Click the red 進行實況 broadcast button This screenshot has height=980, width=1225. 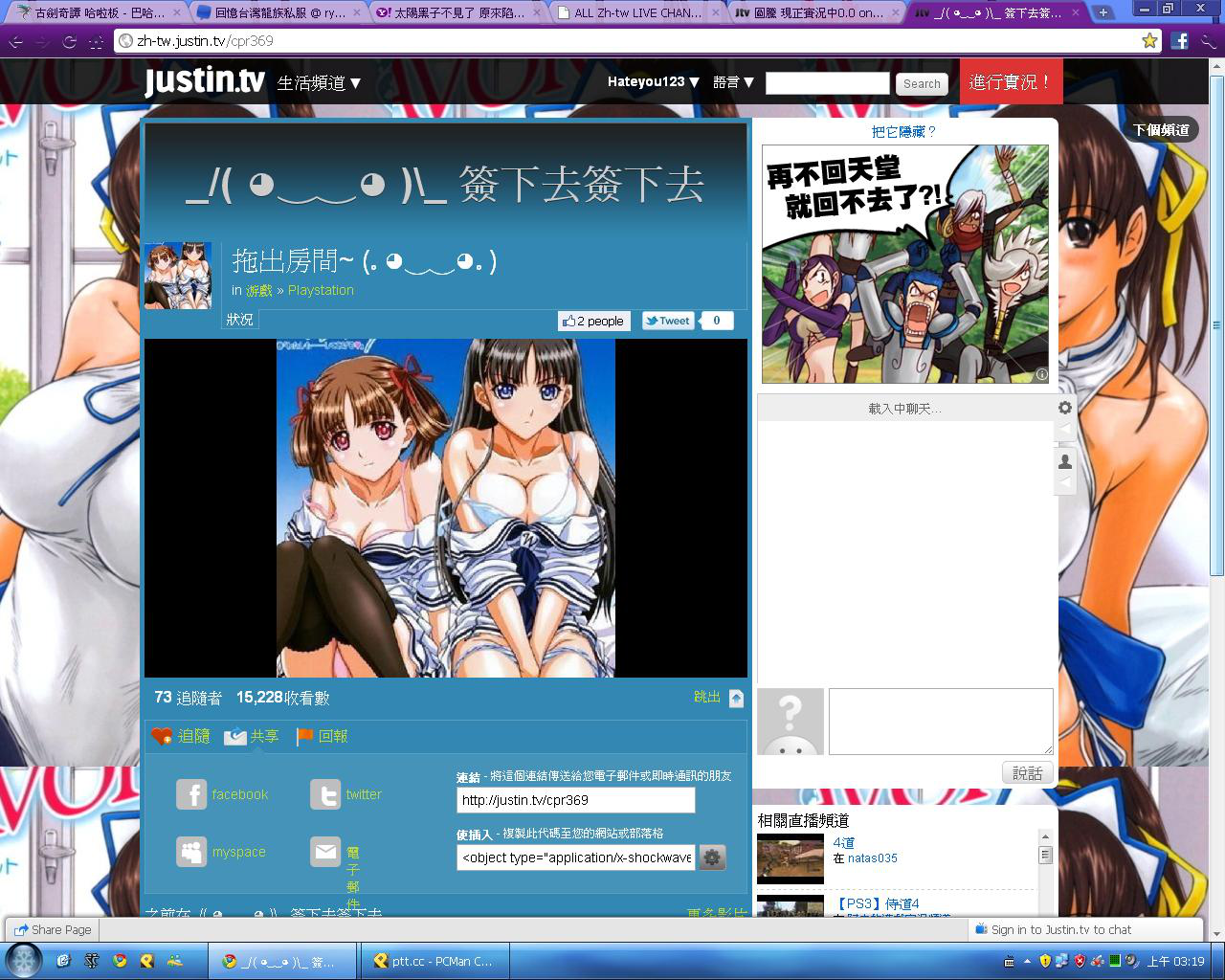[1011, 82]
